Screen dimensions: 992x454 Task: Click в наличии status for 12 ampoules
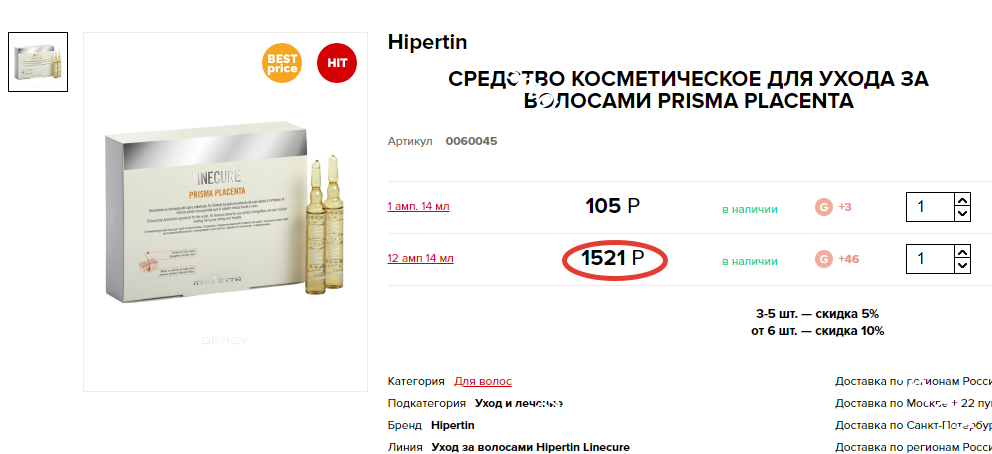750,261
